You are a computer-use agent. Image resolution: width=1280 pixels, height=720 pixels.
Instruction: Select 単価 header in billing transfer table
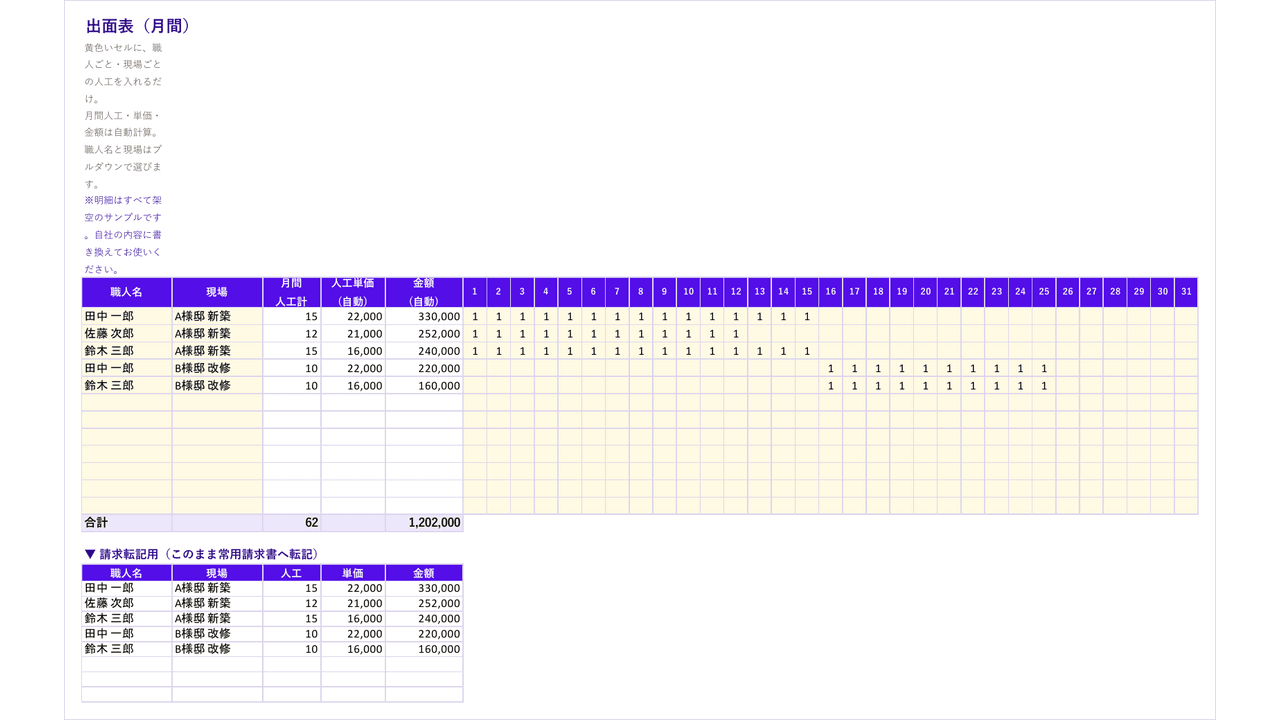353,573
